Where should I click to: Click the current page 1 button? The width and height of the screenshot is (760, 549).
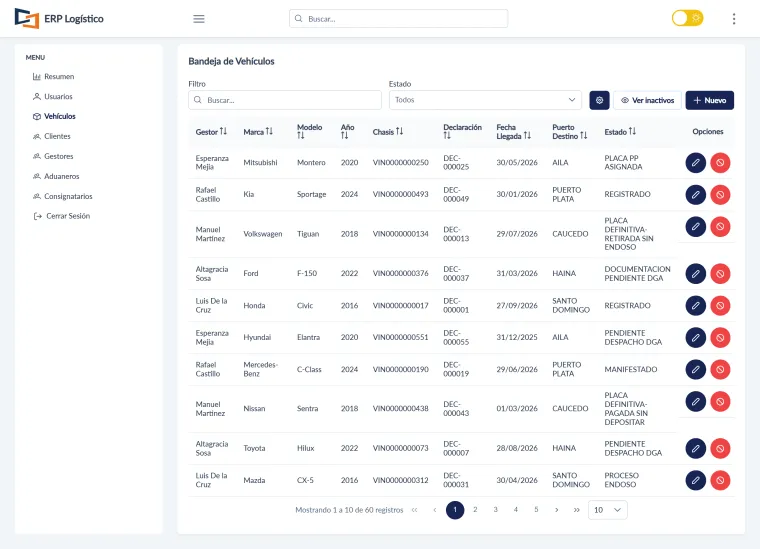coord(455,510)
